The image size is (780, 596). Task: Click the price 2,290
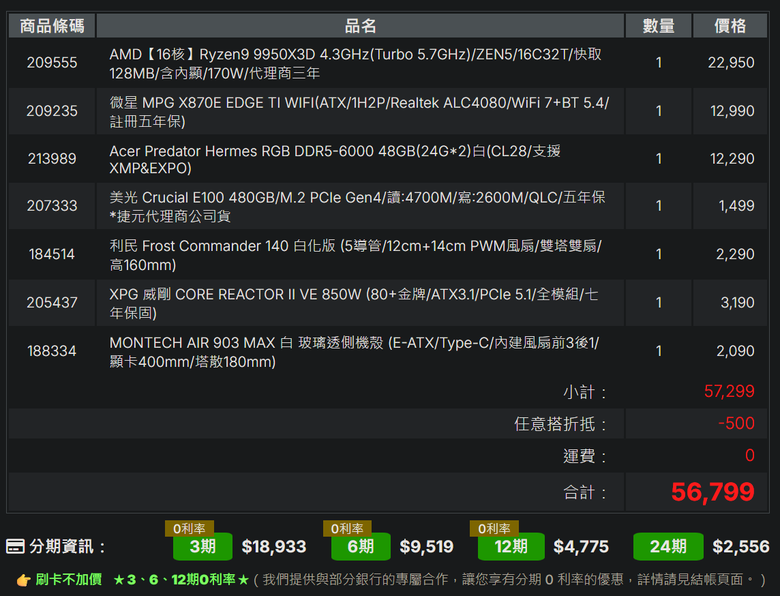click(735, 254)
